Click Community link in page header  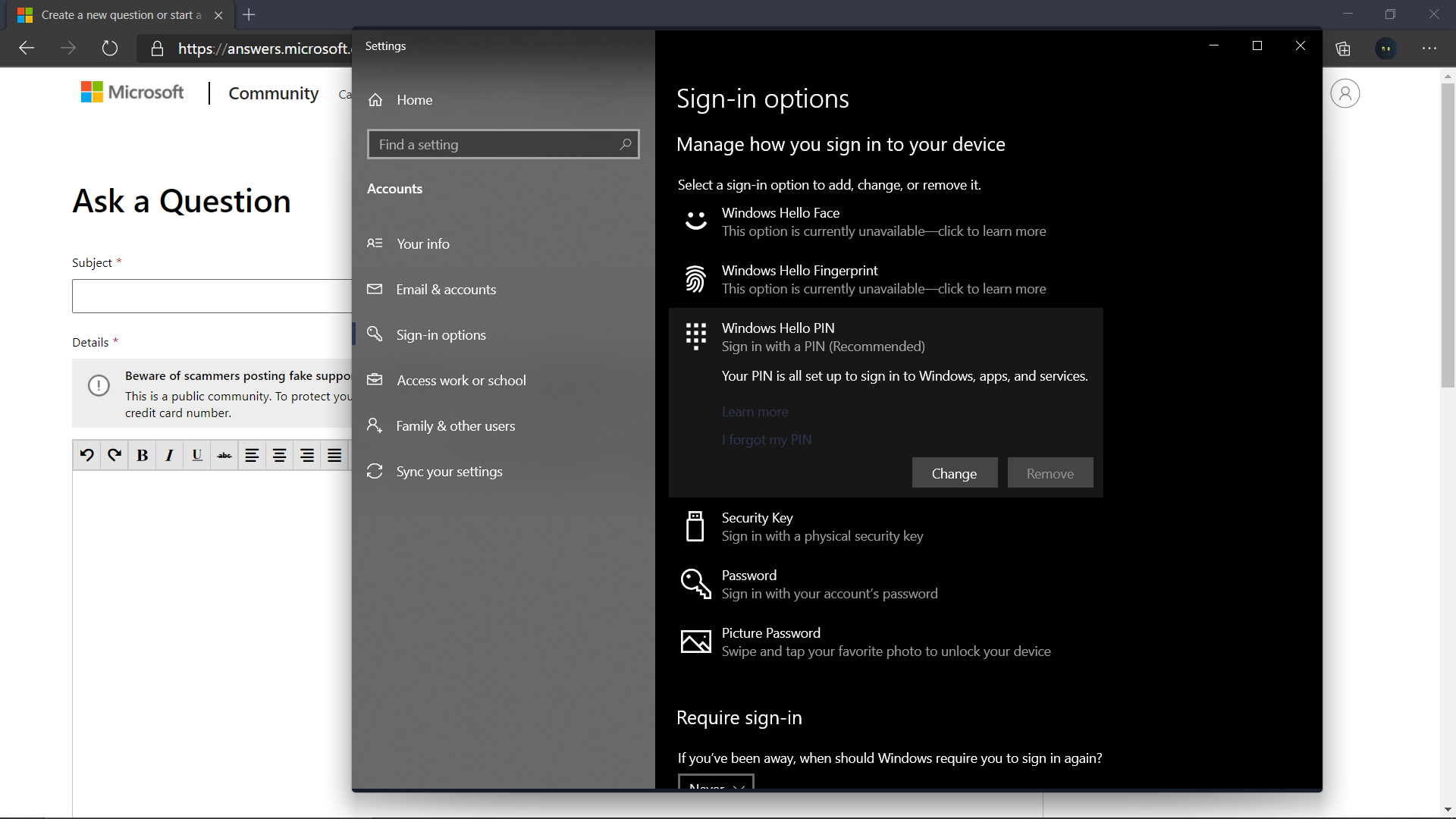(273, 93)
